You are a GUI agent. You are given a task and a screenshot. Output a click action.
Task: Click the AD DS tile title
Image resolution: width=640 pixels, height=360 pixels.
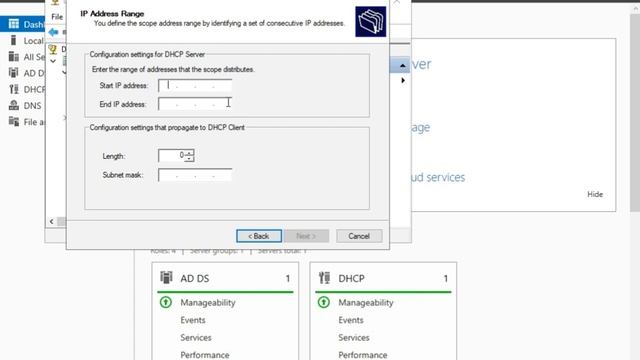195,278
